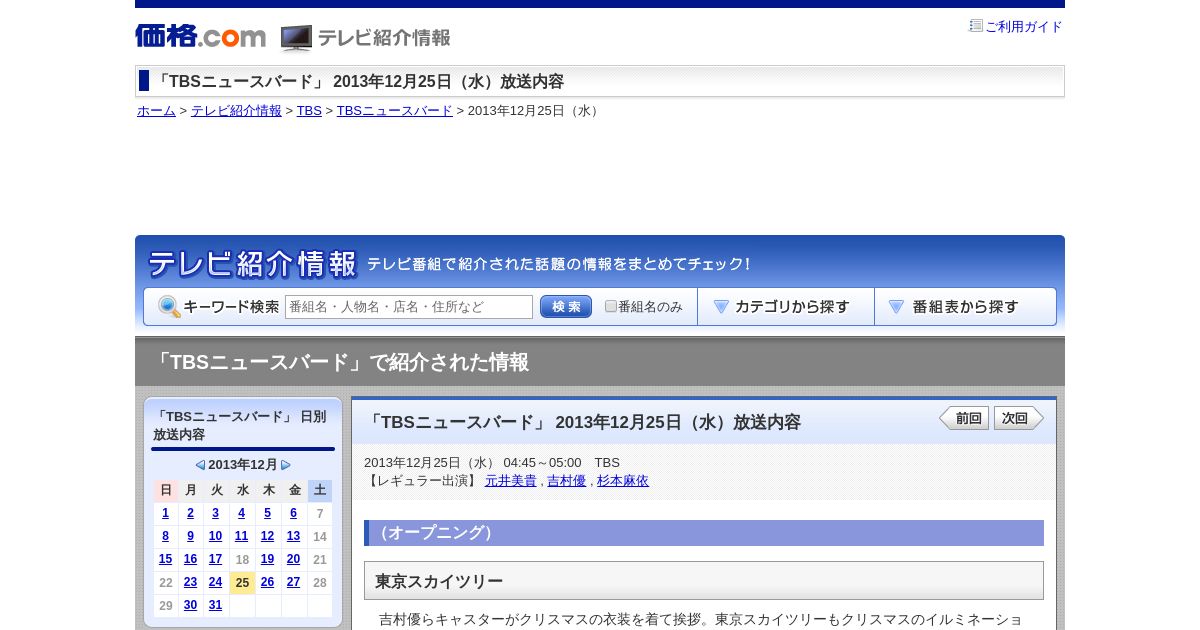Select December 31 in the calendar
Image resolution: width=1200 pixels, height=630 pixels.
[x=216, y=605]
